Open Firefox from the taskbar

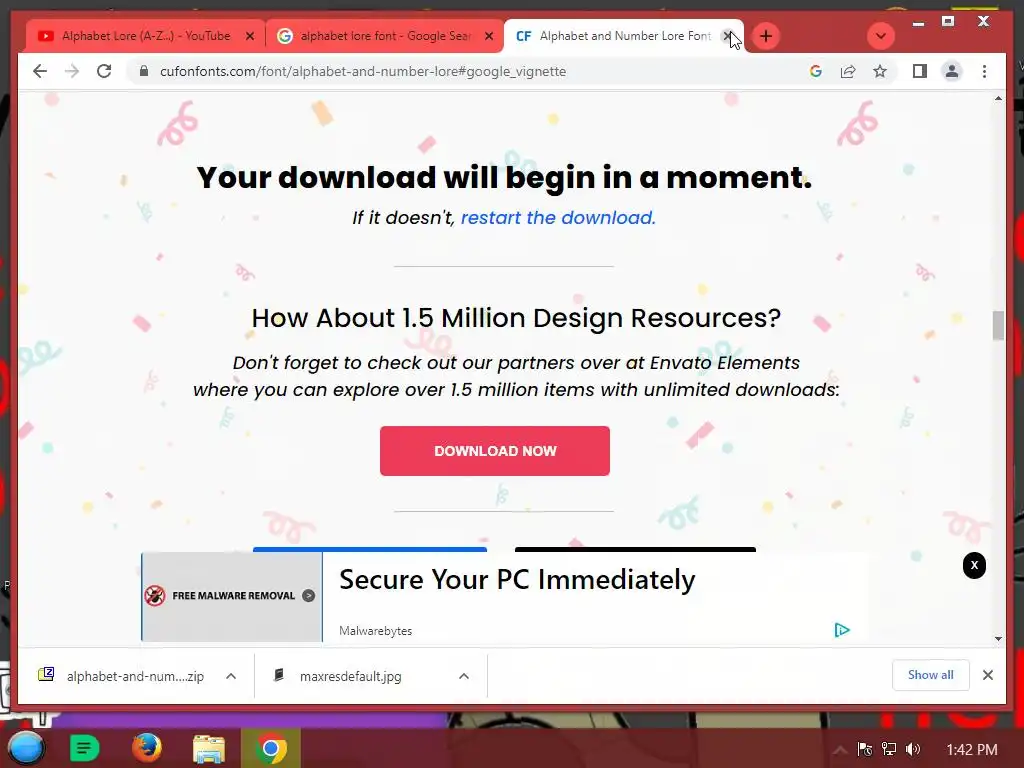tap(147, 748)
